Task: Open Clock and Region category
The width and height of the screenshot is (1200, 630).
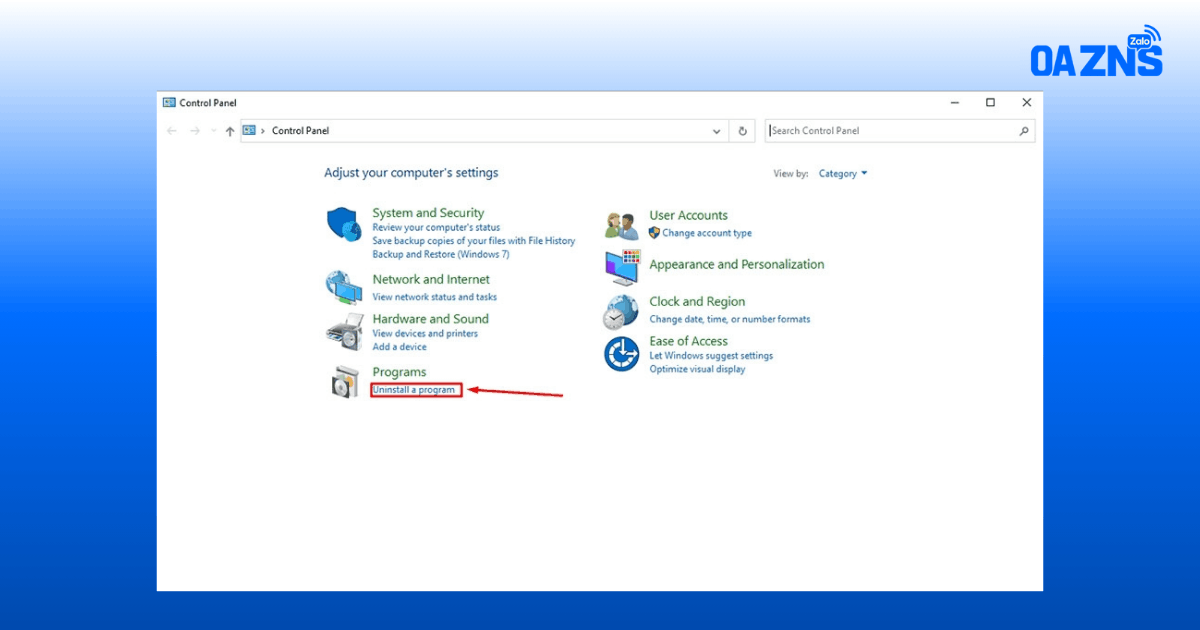Action: click(697, 302)
